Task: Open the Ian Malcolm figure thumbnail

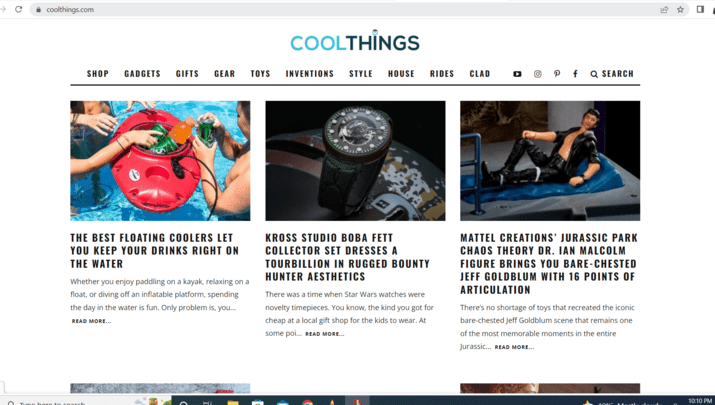Action: coord(550,161)
